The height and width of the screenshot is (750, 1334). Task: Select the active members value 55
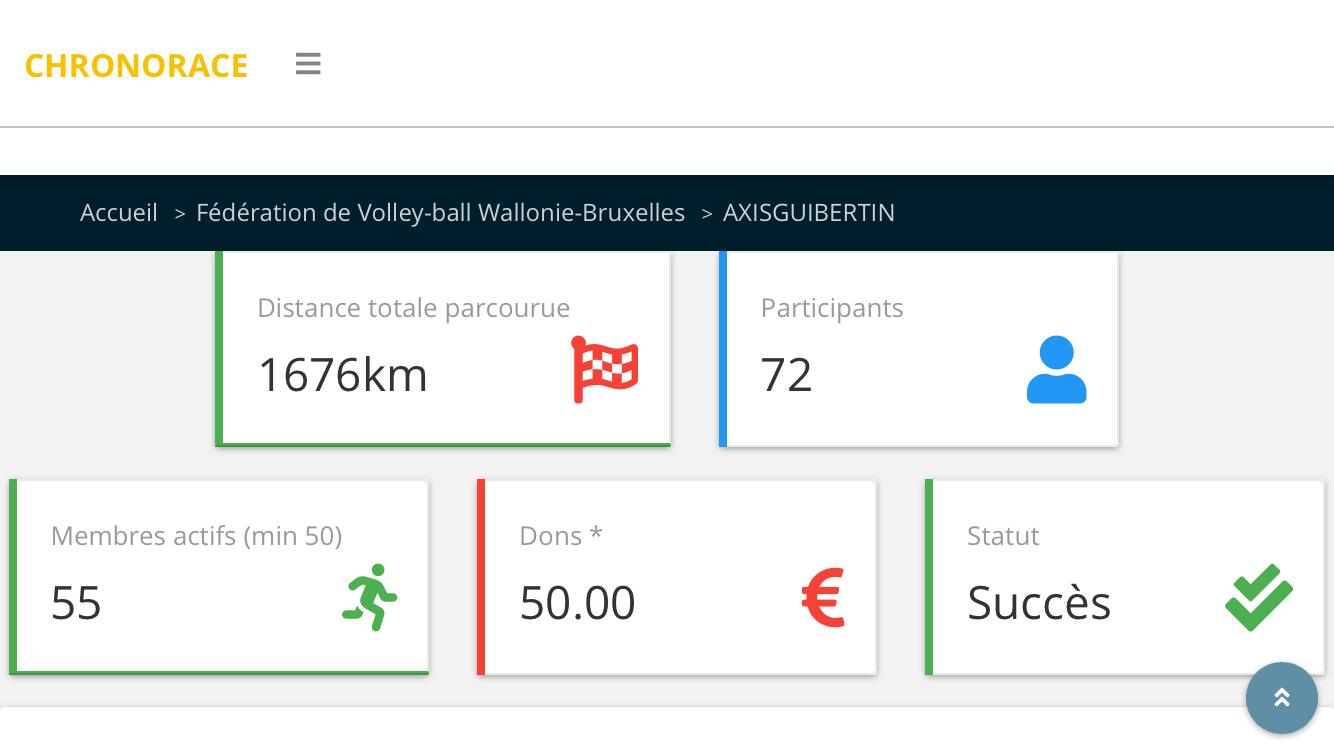tap(76, 603)
